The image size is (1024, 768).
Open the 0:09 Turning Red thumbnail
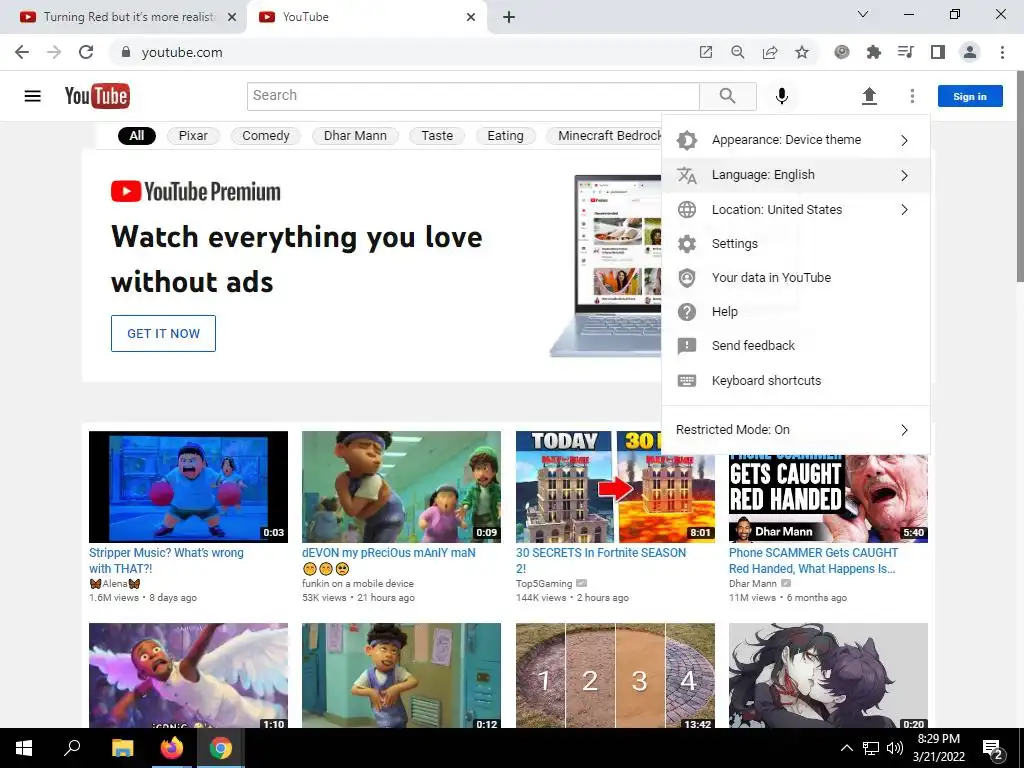401,487
